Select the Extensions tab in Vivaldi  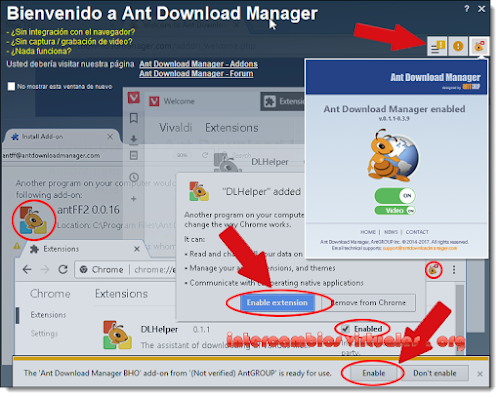pos(283,101)
